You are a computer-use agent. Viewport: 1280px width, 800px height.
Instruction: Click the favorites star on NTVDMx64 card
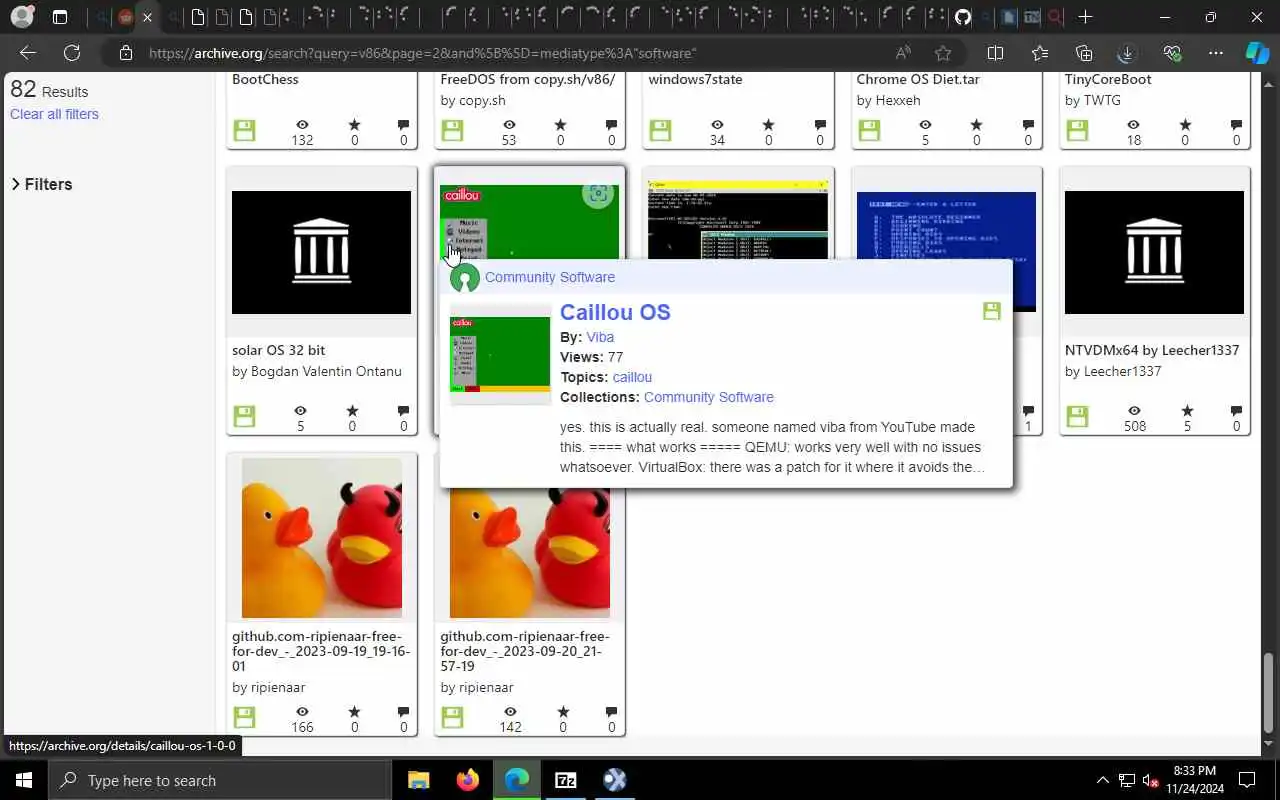click(1185, 411)
